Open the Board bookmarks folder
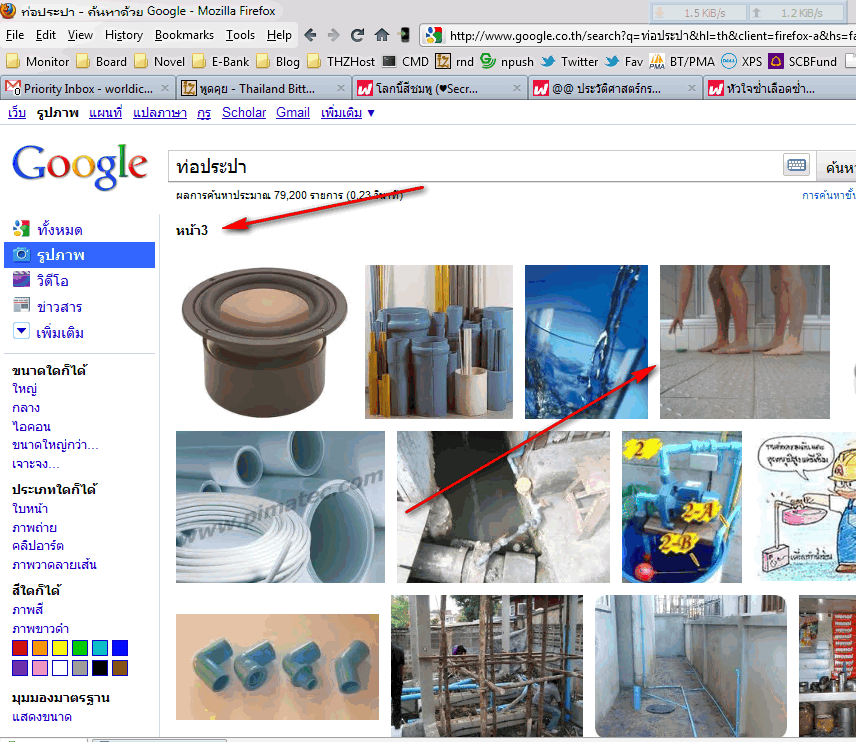This screenshot has height=742, width=856. click(x=102, y=62)
